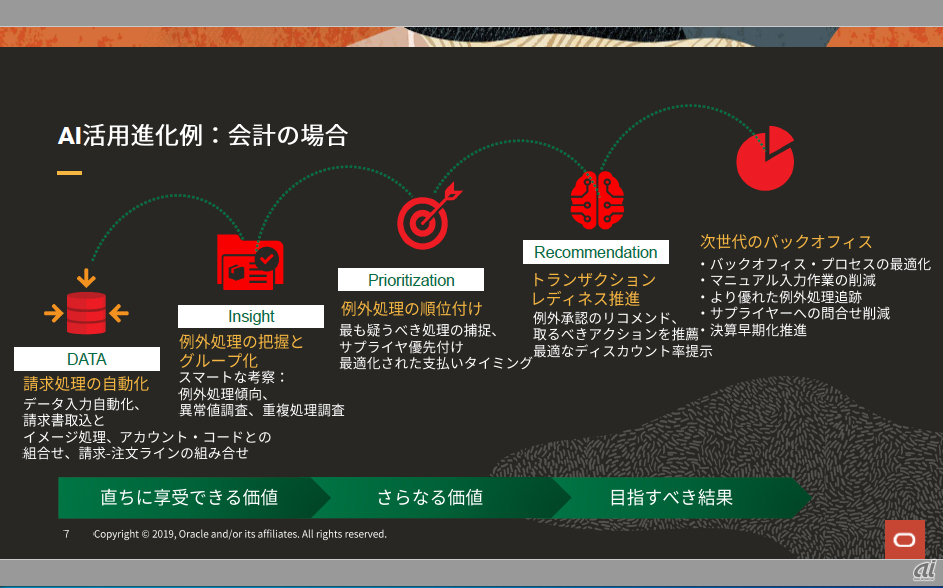943x588 pixels.
Task: Click the slide title AI活用進化例：会計の場合
Action: pos(202,135)
